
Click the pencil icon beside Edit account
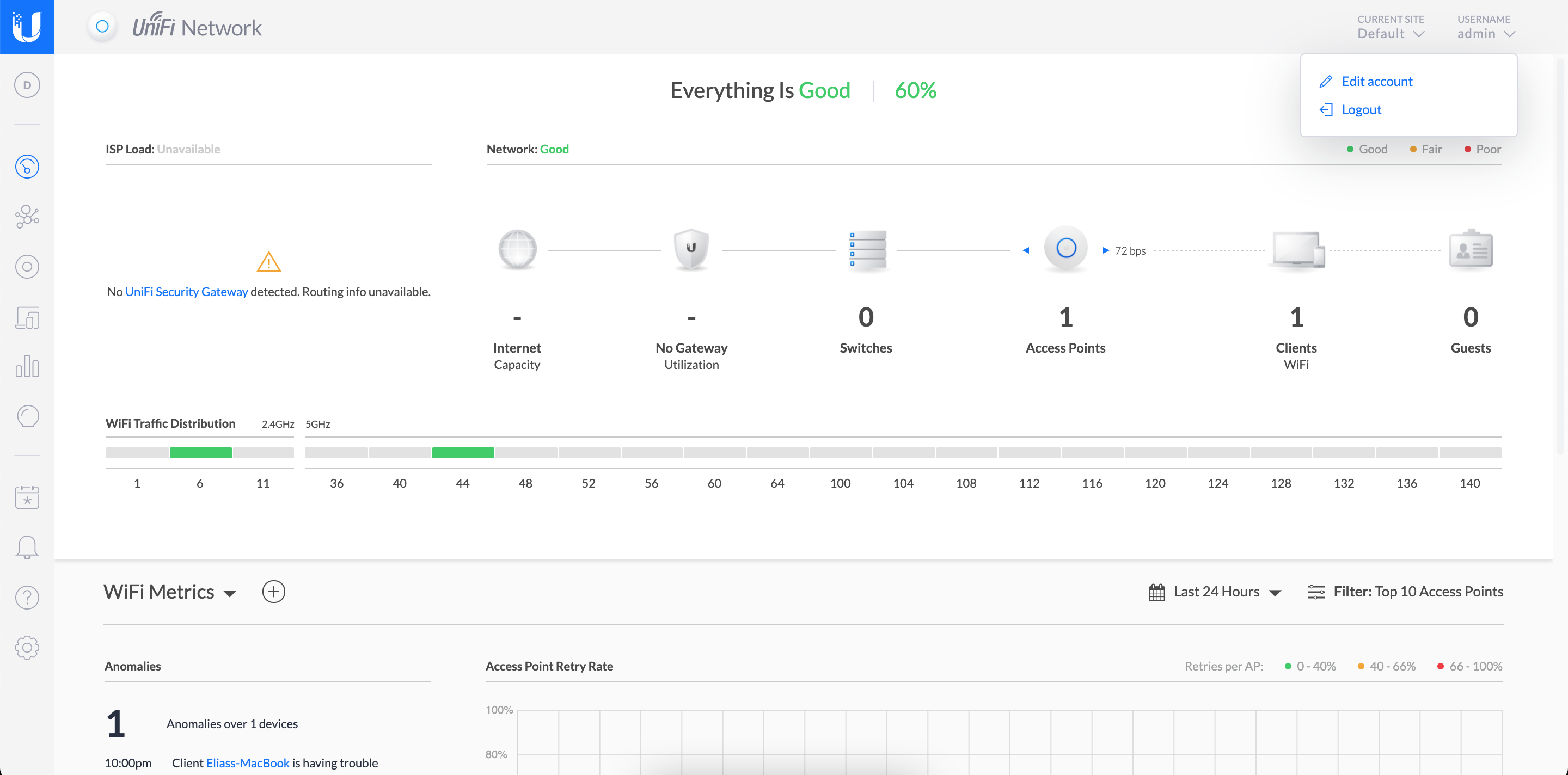pos(1326,82)
